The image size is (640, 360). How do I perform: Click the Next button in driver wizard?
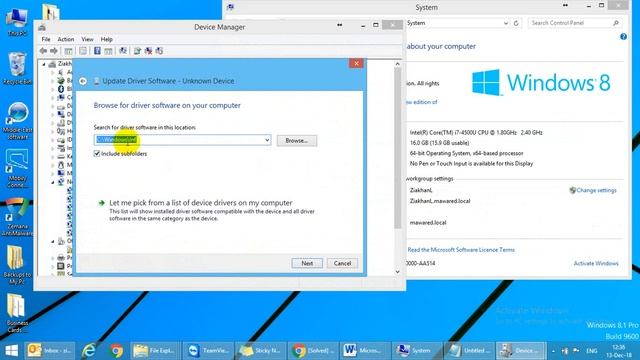pyautogui.click(x=307, y=263)
